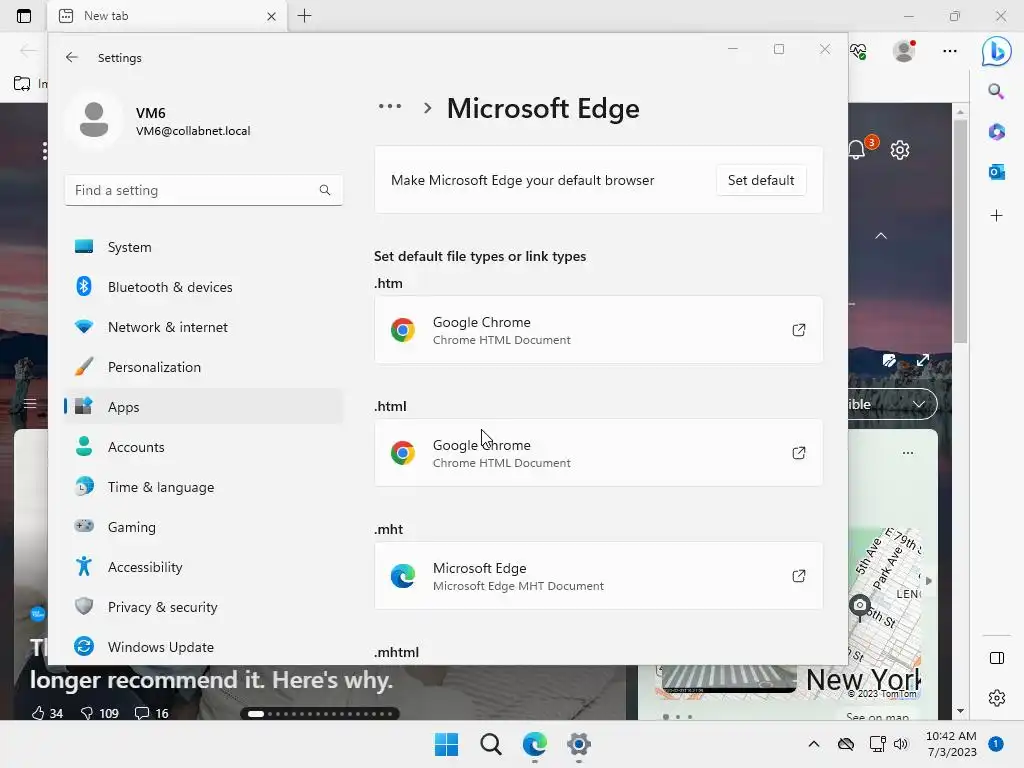Image resolution: width=1024 pixels, height=768 pixels.
Task: Select Apps in the sidebar
Action: point(204,407)
